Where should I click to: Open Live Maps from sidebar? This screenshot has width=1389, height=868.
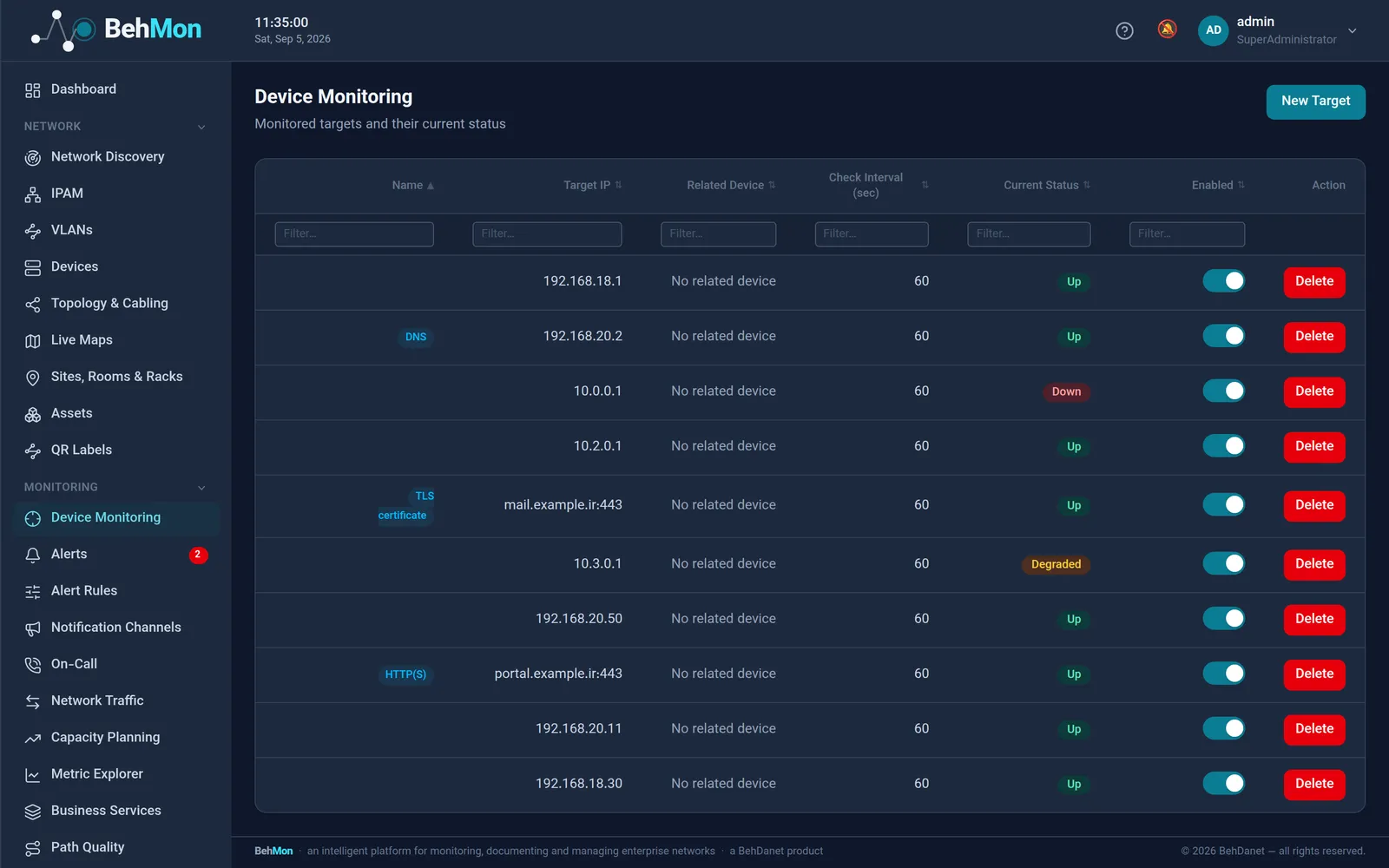116,340
